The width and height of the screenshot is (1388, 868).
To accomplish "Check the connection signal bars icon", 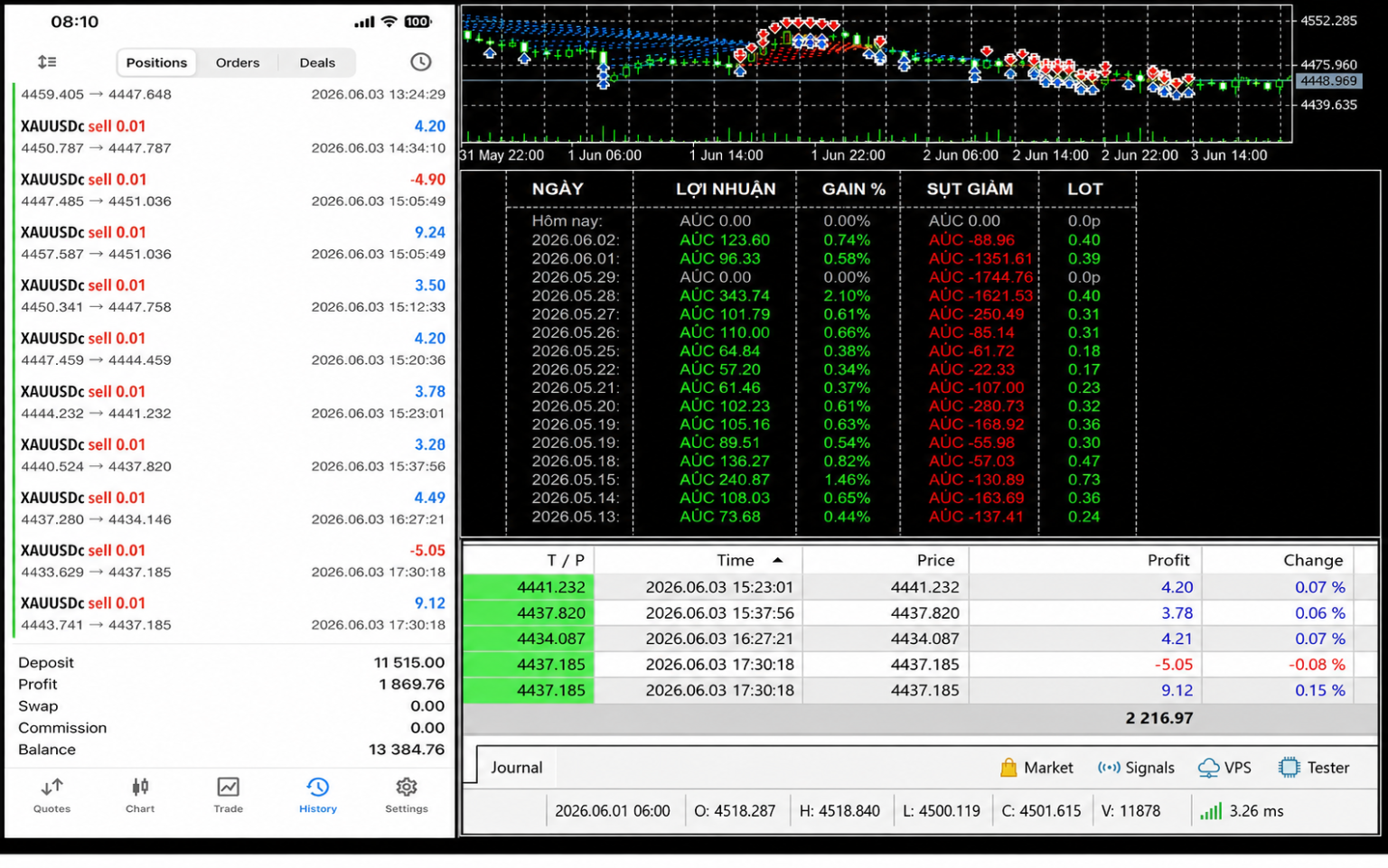I will (x=1211, y=811).
